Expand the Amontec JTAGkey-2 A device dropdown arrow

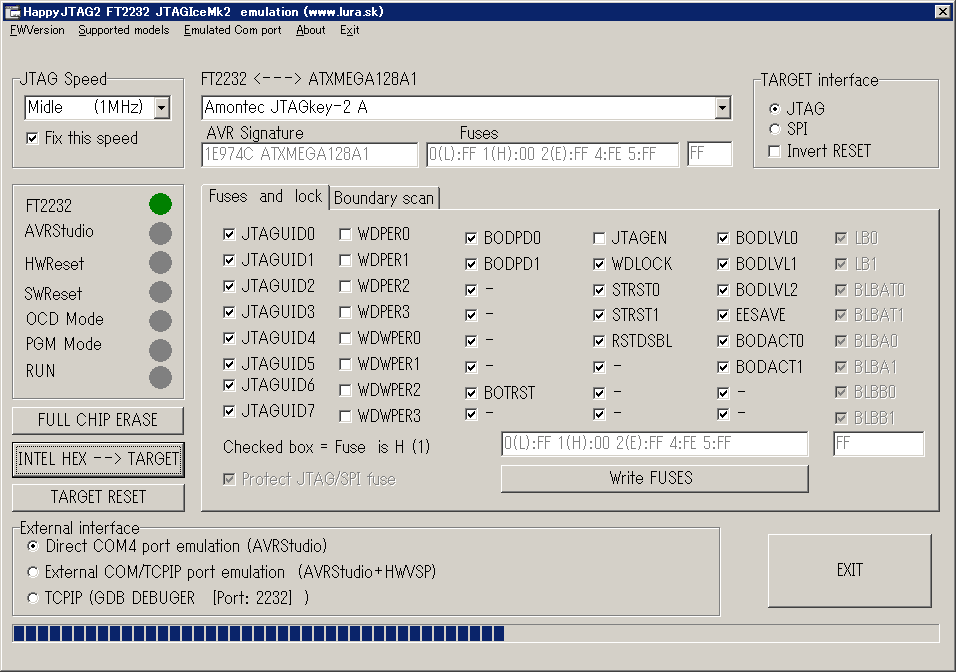pyautogui.click(x=722, y=108)
